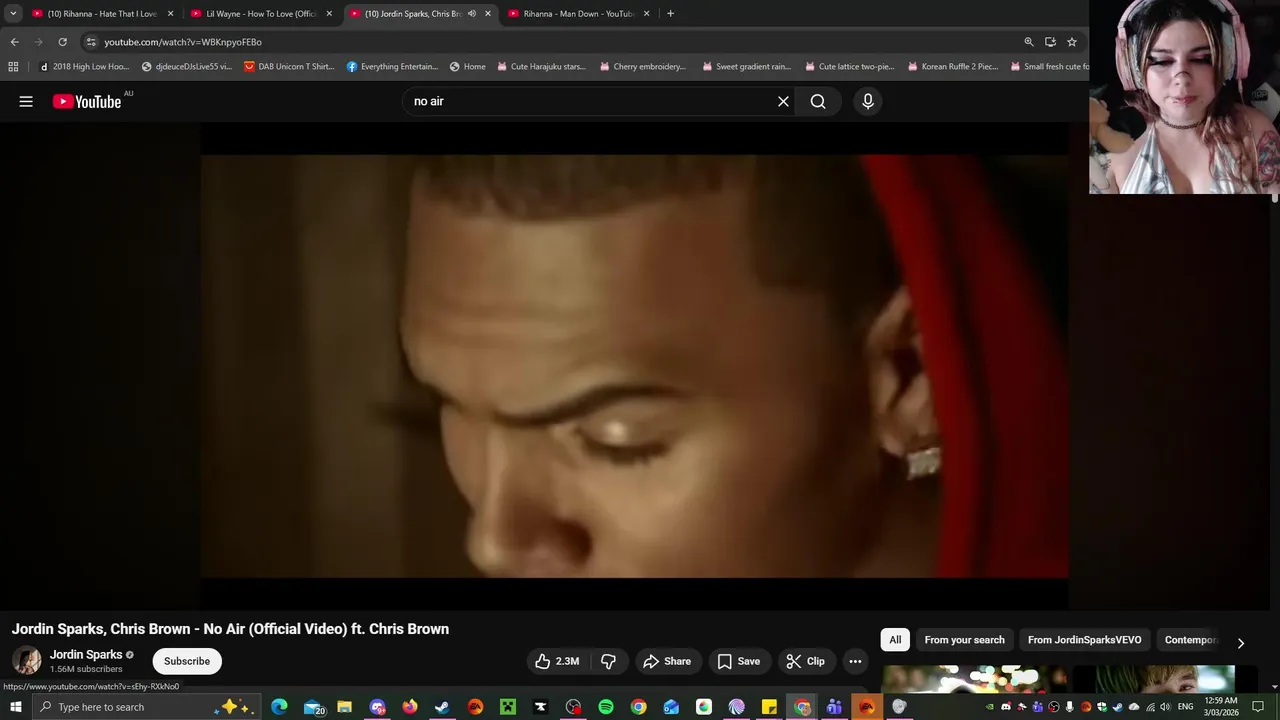
Task: Open 'DAB Unicorn T Shirt' bookmark
Action: 289,67
